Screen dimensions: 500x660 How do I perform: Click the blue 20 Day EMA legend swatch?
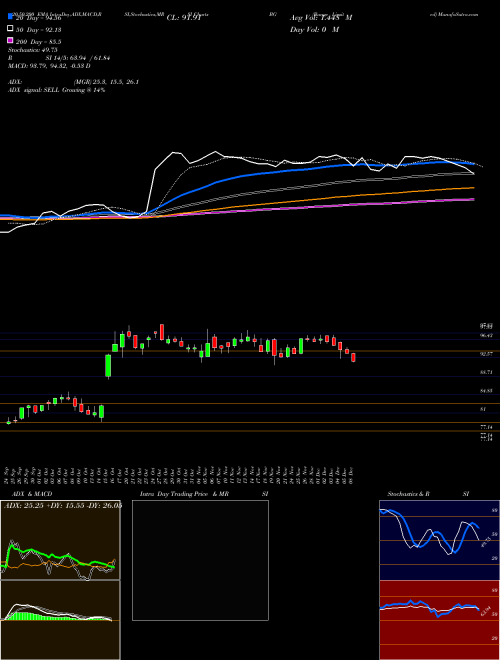(10, 17)
